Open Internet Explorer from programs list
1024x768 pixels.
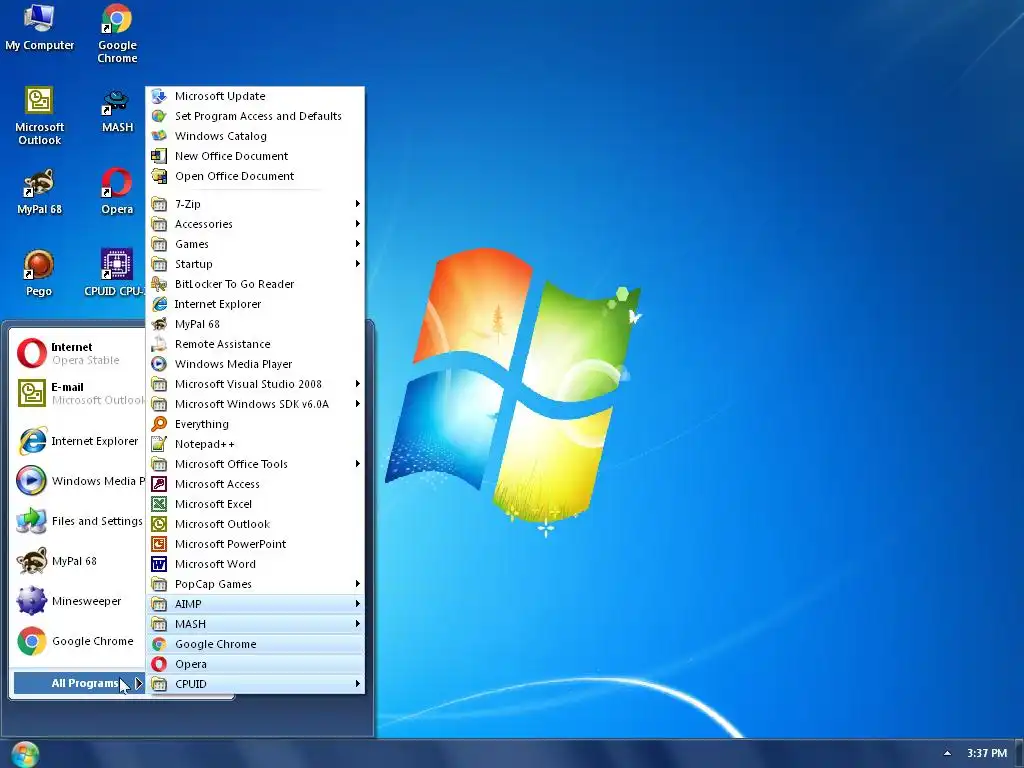click(x=255, y=304)
